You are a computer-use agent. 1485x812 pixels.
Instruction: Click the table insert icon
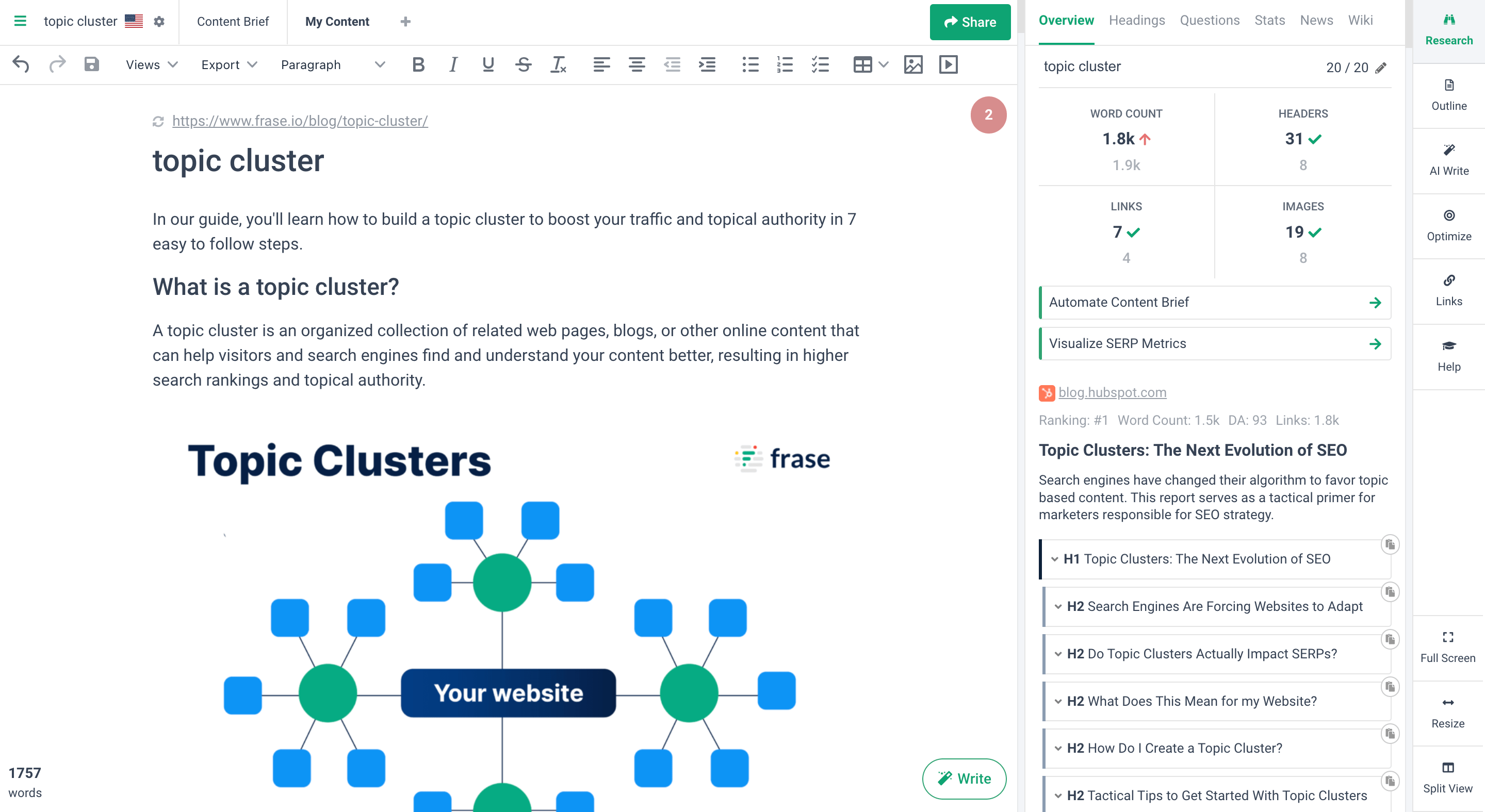coord(862,64)
